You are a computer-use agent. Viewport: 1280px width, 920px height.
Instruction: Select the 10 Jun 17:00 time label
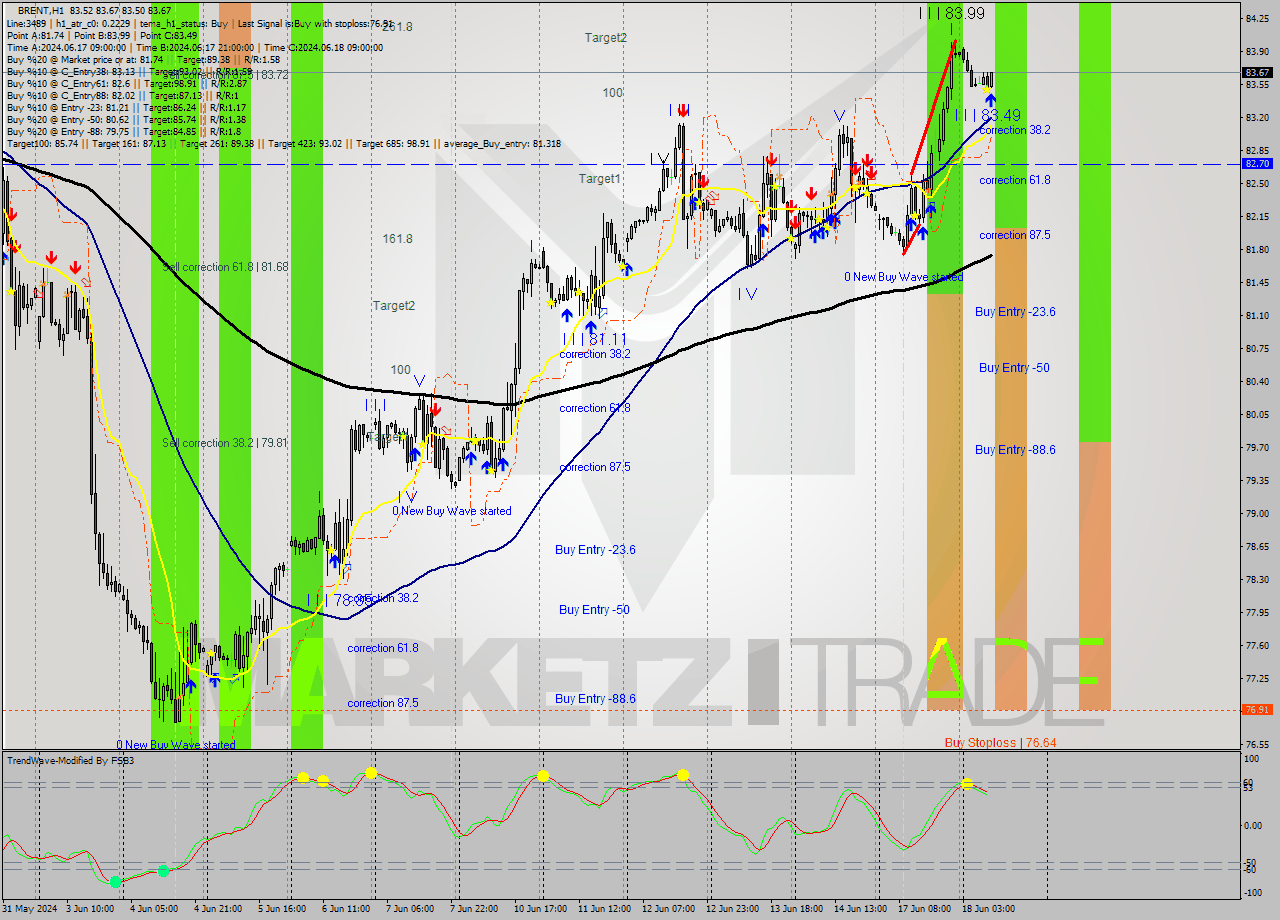541,909
